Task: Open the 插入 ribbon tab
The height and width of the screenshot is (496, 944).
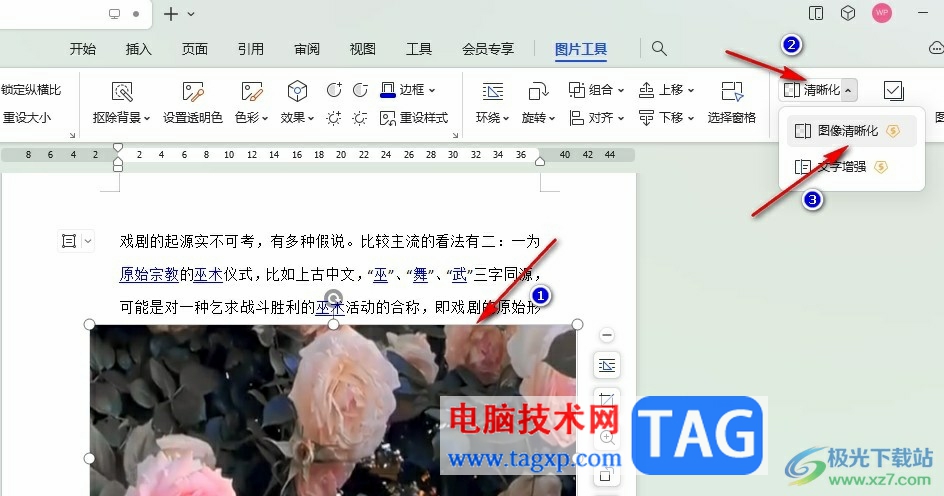Action: pos(138,49)
